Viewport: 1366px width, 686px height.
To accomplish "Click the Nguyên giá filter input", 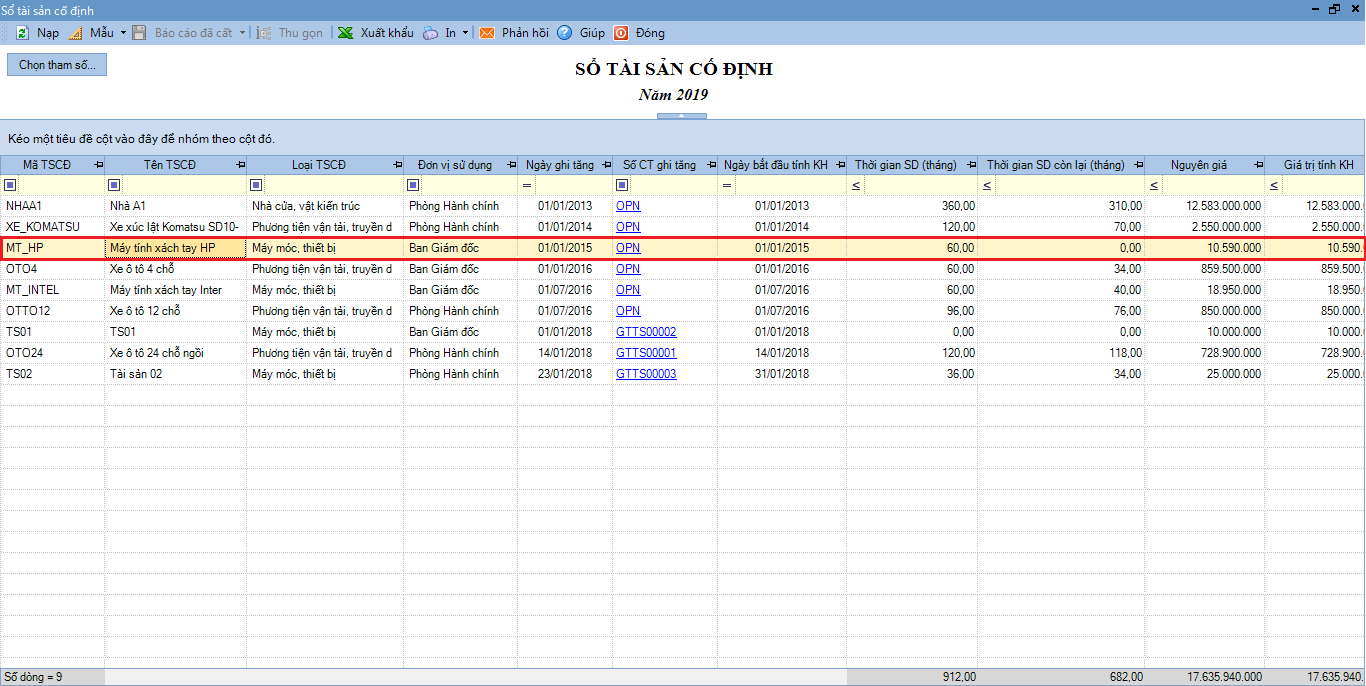I will [x=1213, y=185].
